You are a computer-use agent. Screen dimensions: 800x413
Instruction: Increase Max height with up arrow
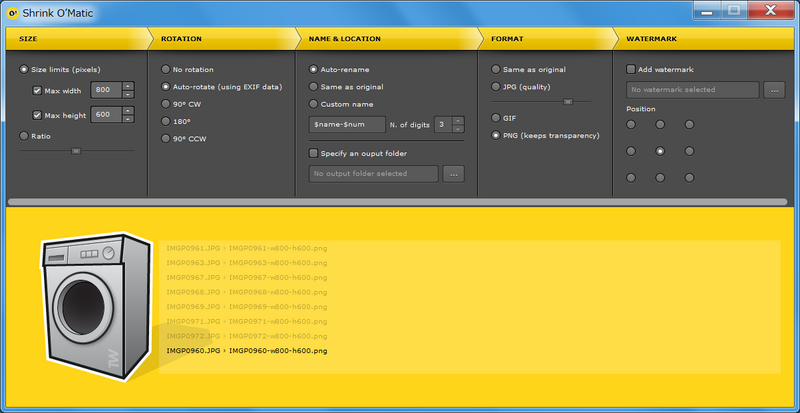pyautogui.click(x=129, y=110)
